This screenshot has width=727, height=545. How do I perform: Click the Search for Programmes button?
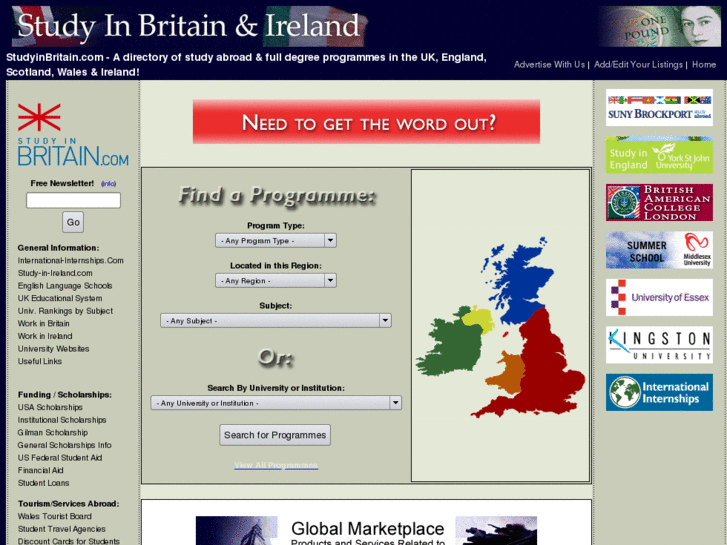pyautogui.click(x=275, y=435)
